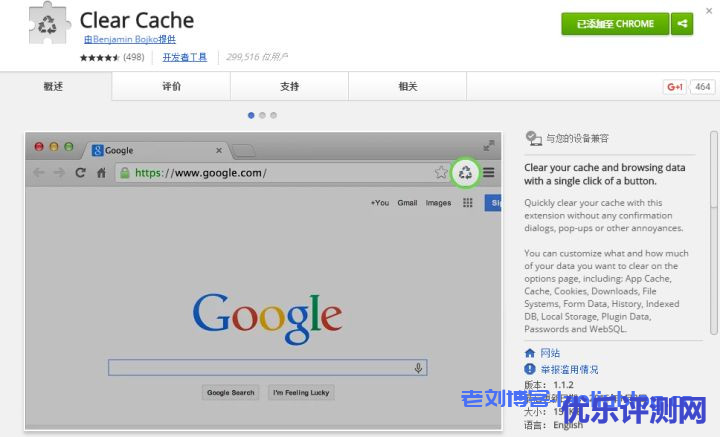
Task: Click the Google apps grid icon
Action: pos(467,203)
